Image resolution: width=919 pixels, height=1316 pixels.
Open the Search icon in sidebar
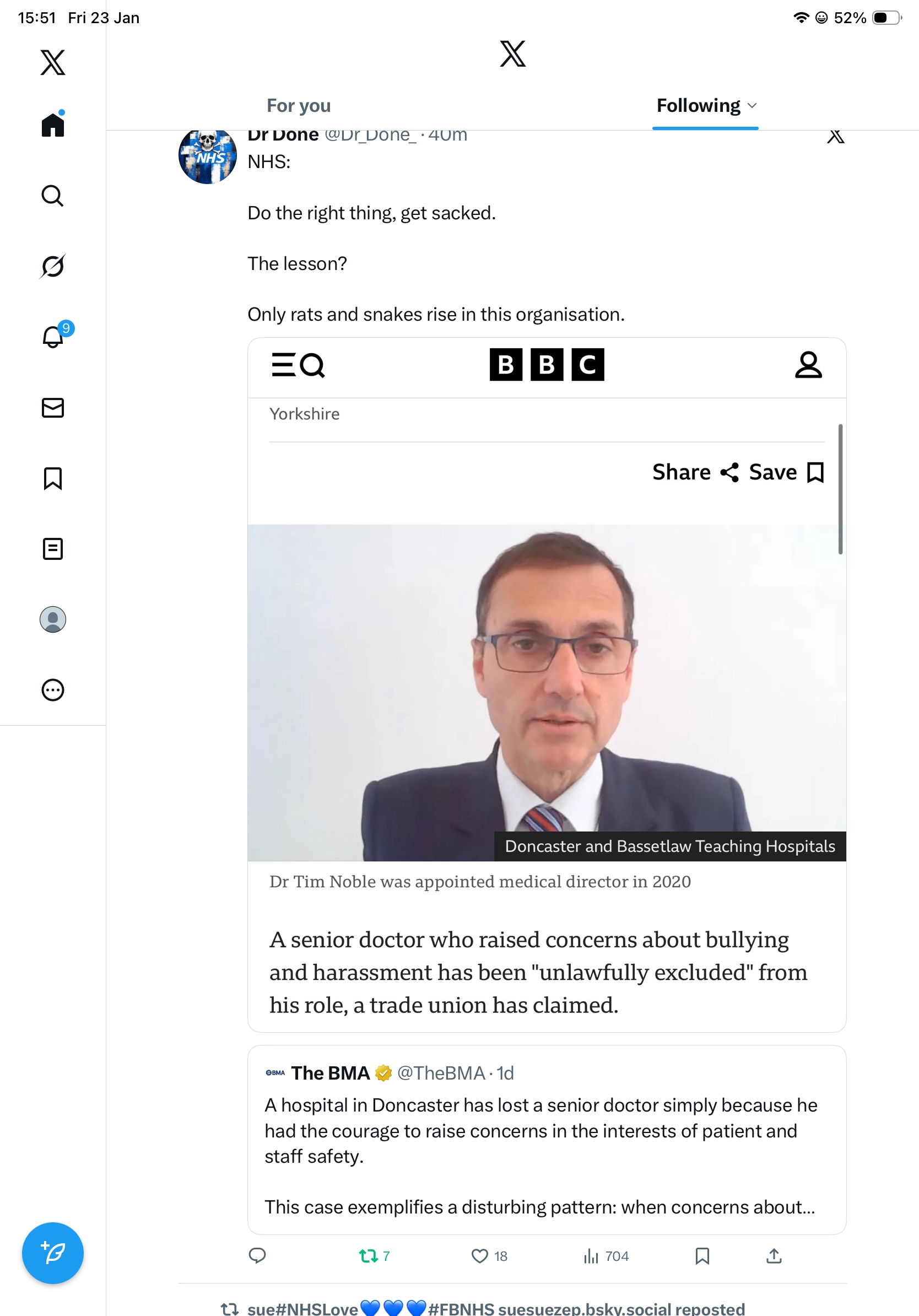[53, 196]
